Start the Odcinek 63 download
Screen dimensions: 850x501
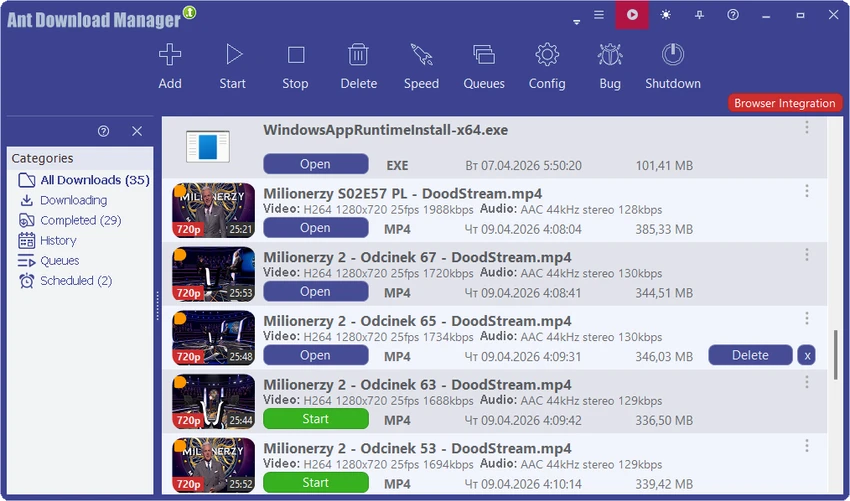point(315,419)
